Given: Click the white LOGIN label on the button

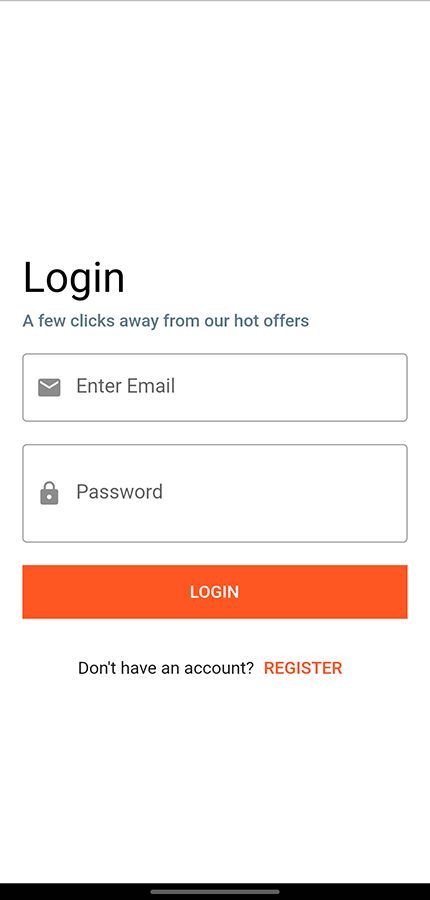Looking at the screenshot, I should [x=214, y=592].
